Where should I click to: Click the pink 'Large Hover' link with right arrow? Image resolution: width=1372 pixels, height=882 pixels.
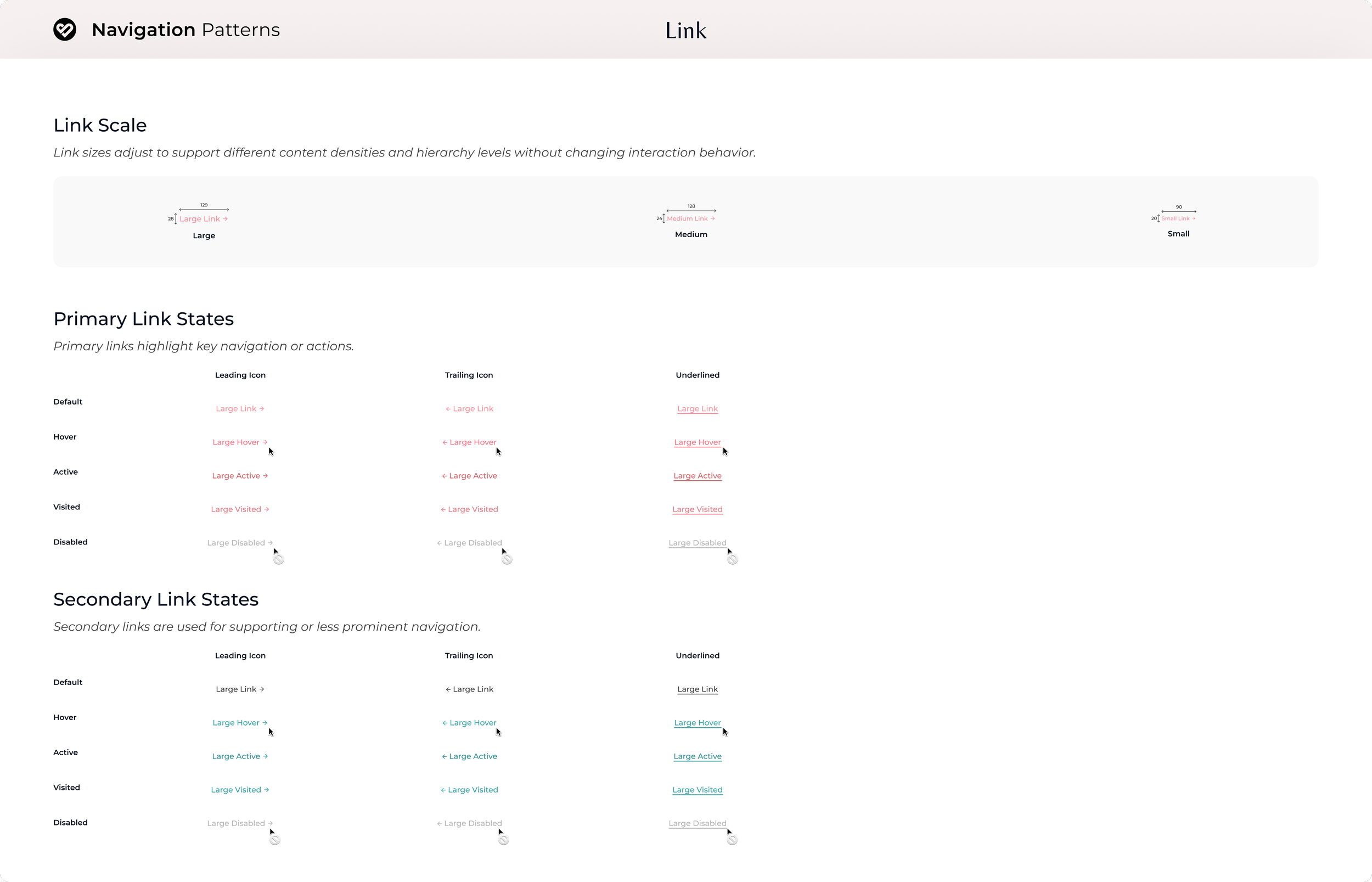(236, 442)
